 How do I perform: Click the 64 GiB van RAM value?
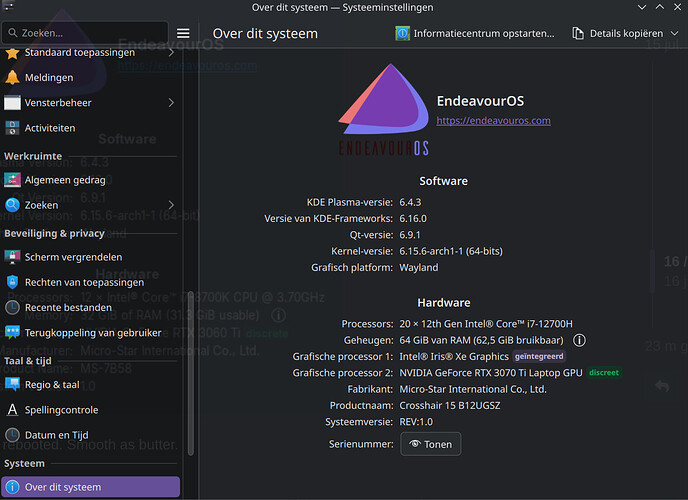click(x=481, y=340)
